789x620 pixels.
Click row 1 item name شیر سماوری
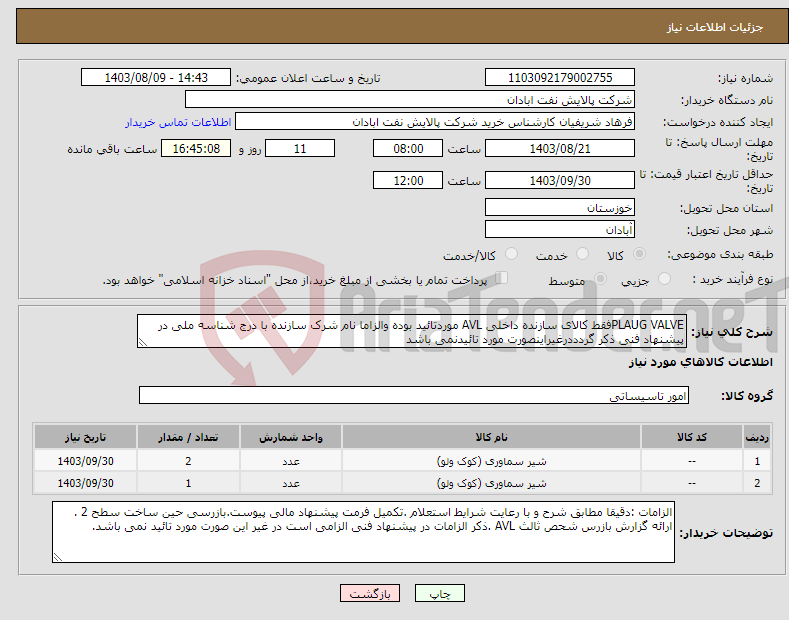point(491,461)
